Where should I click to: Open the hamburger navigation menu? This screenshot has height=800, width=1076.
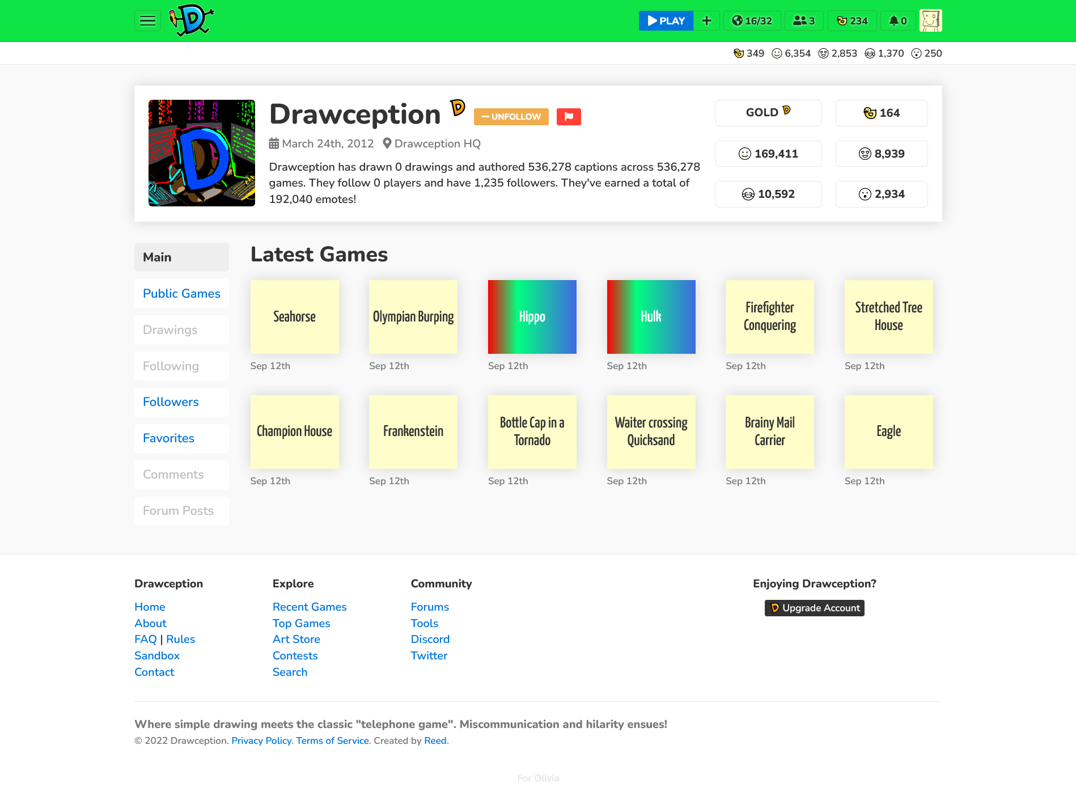coord(147,20)
